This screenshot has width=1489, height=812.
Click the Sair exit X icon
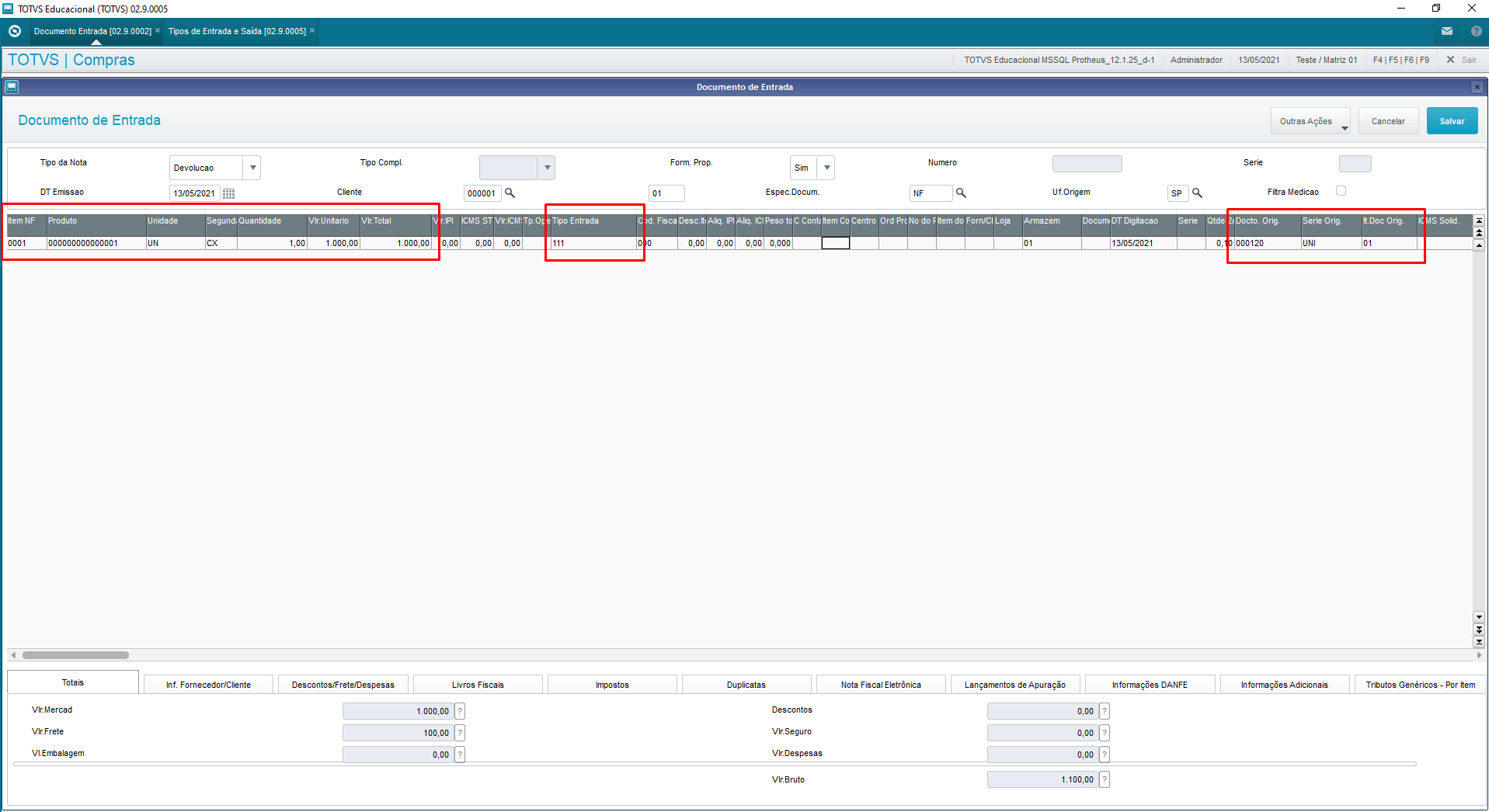(1450, 60)
